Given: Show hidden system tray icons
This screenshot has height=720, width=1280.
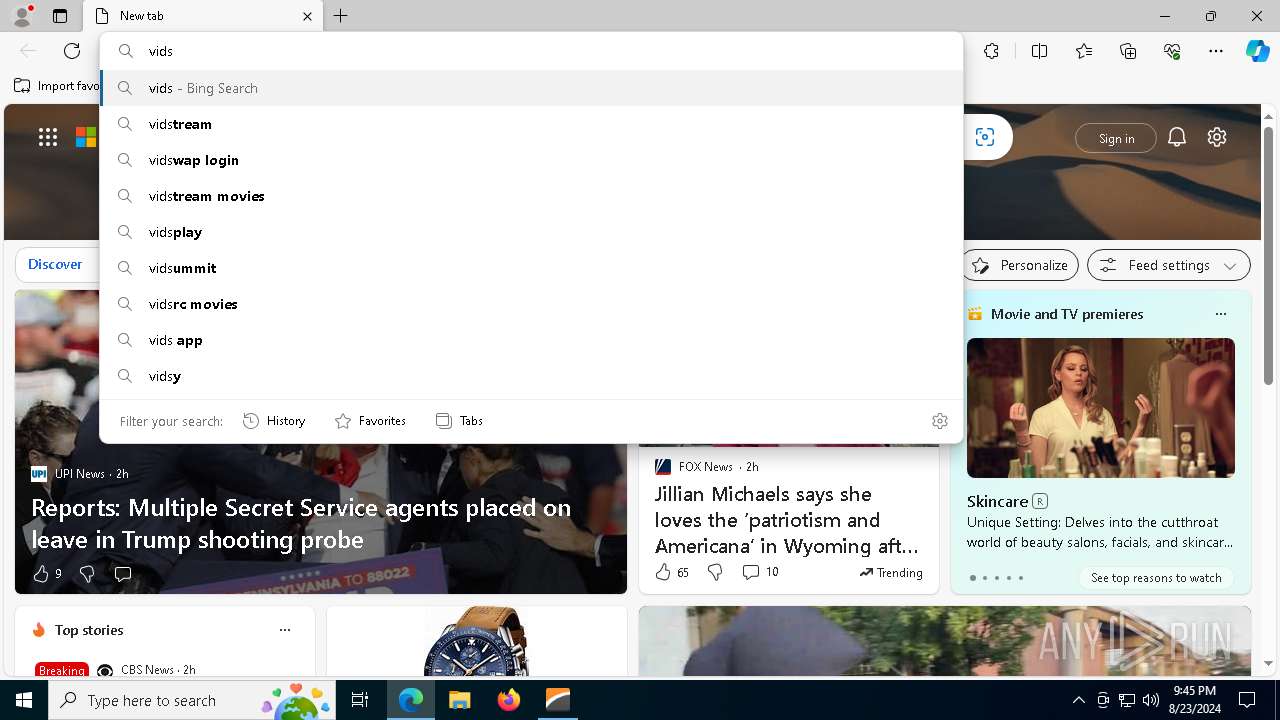Looking at the screenshot, I should coord(1078,700).
